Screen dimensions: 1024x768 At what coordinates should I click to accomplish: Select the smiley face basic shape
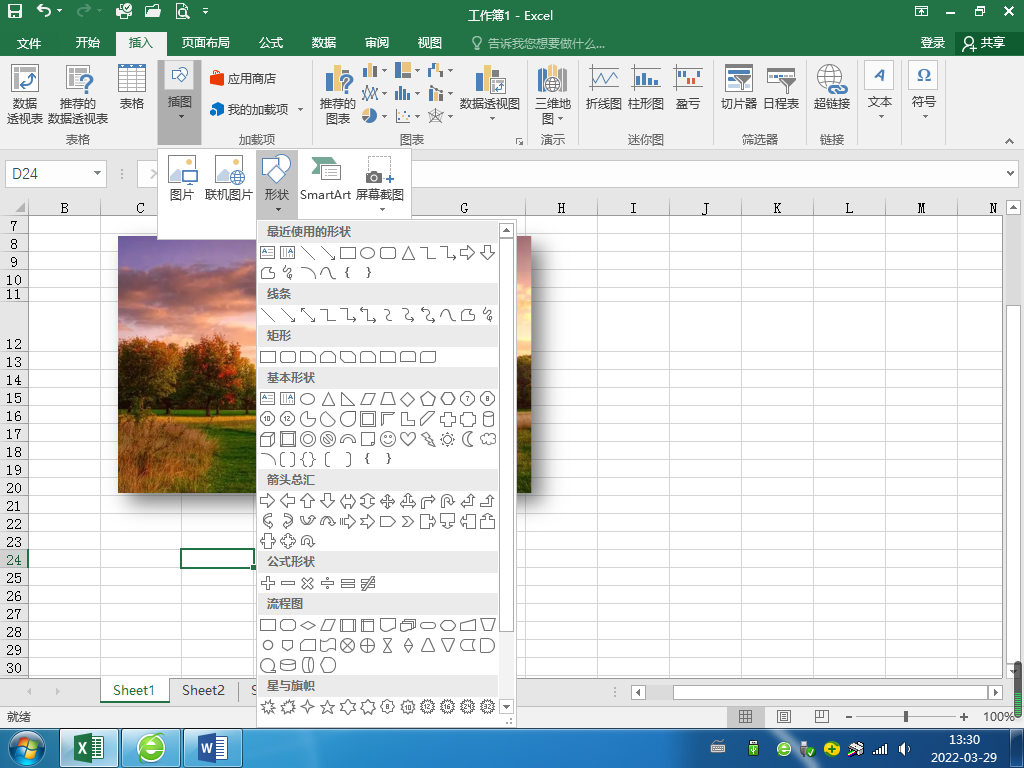388,439
